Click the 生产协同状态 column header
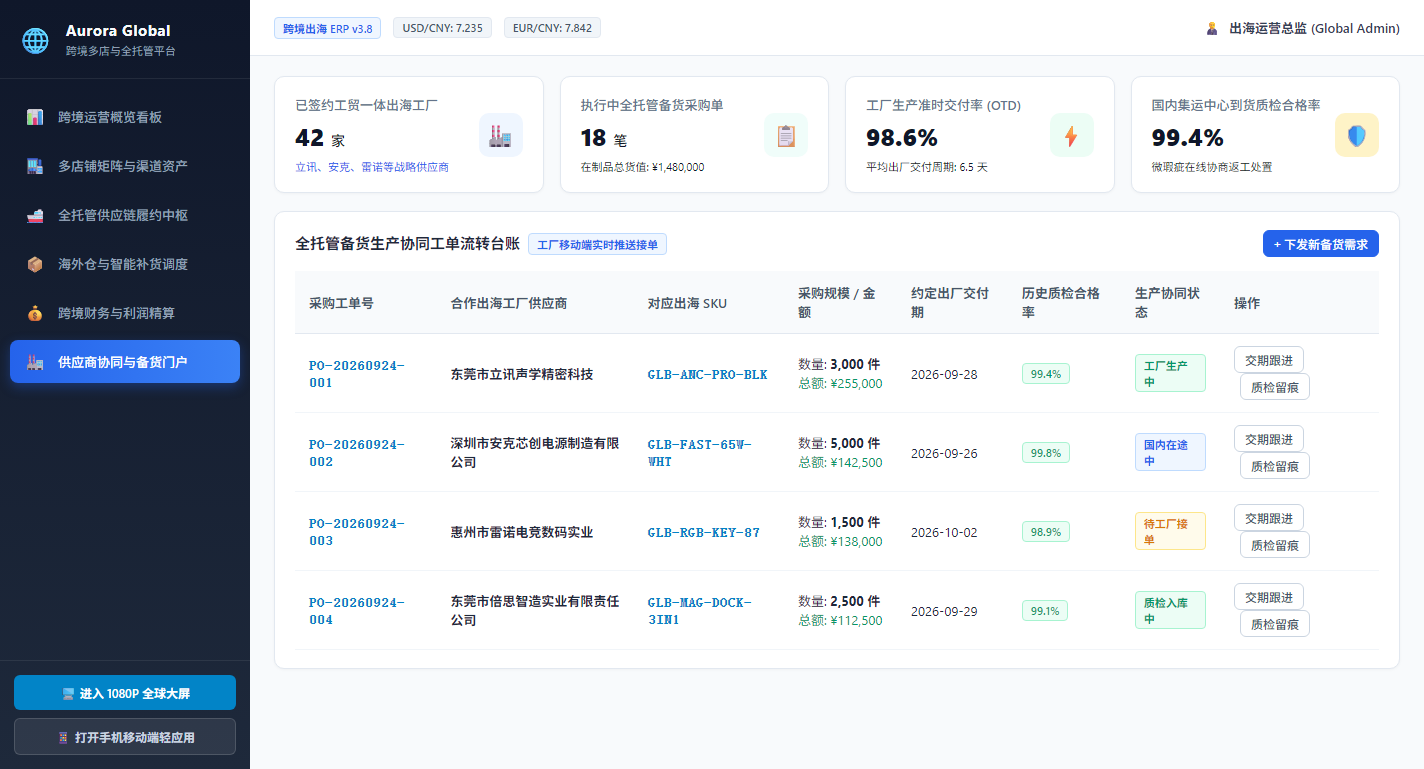1424x769 pixels. pyautogui.click(x=1167, y=303)
